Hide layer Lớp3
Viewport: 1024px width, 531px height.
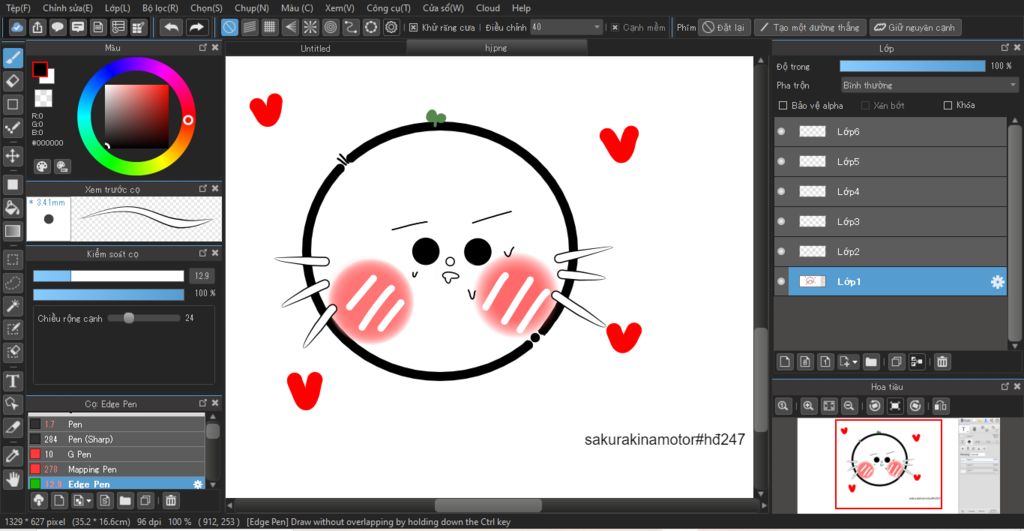click(781, 222)
